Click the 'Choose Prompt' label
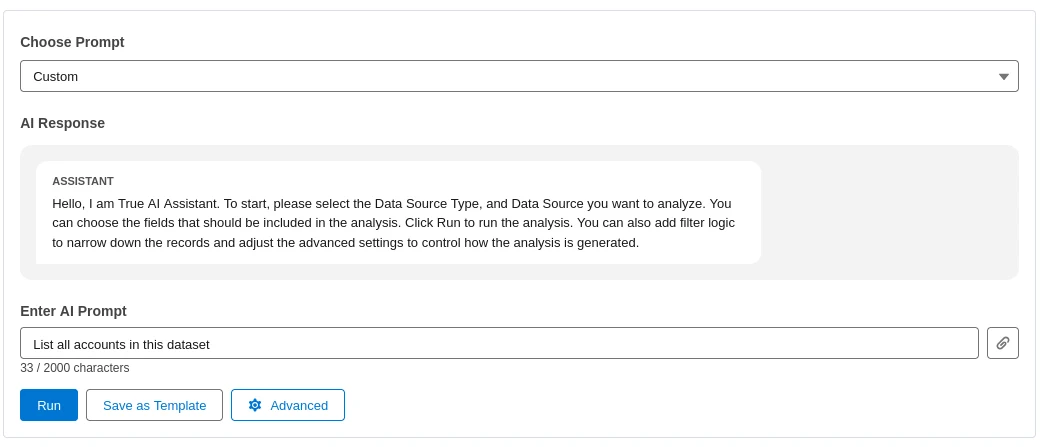Viewport: 1048px width, 447px height. tap(72, 42)
